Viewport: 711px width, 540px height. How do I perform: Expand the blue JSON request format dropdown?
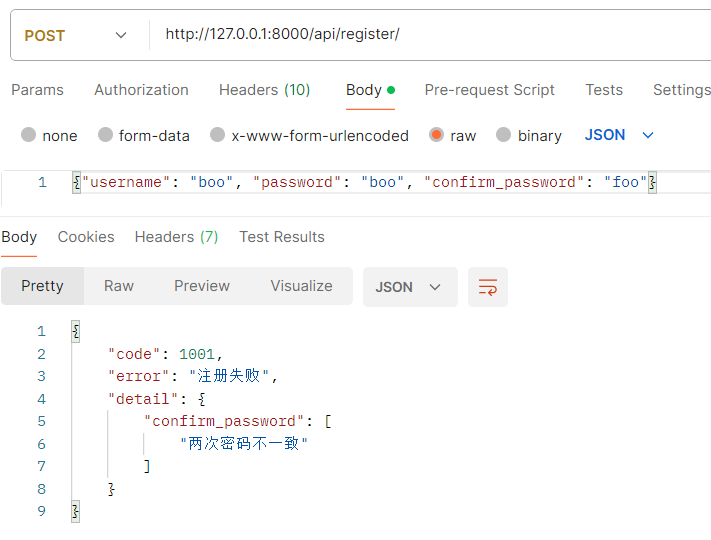tap(619, 135)
